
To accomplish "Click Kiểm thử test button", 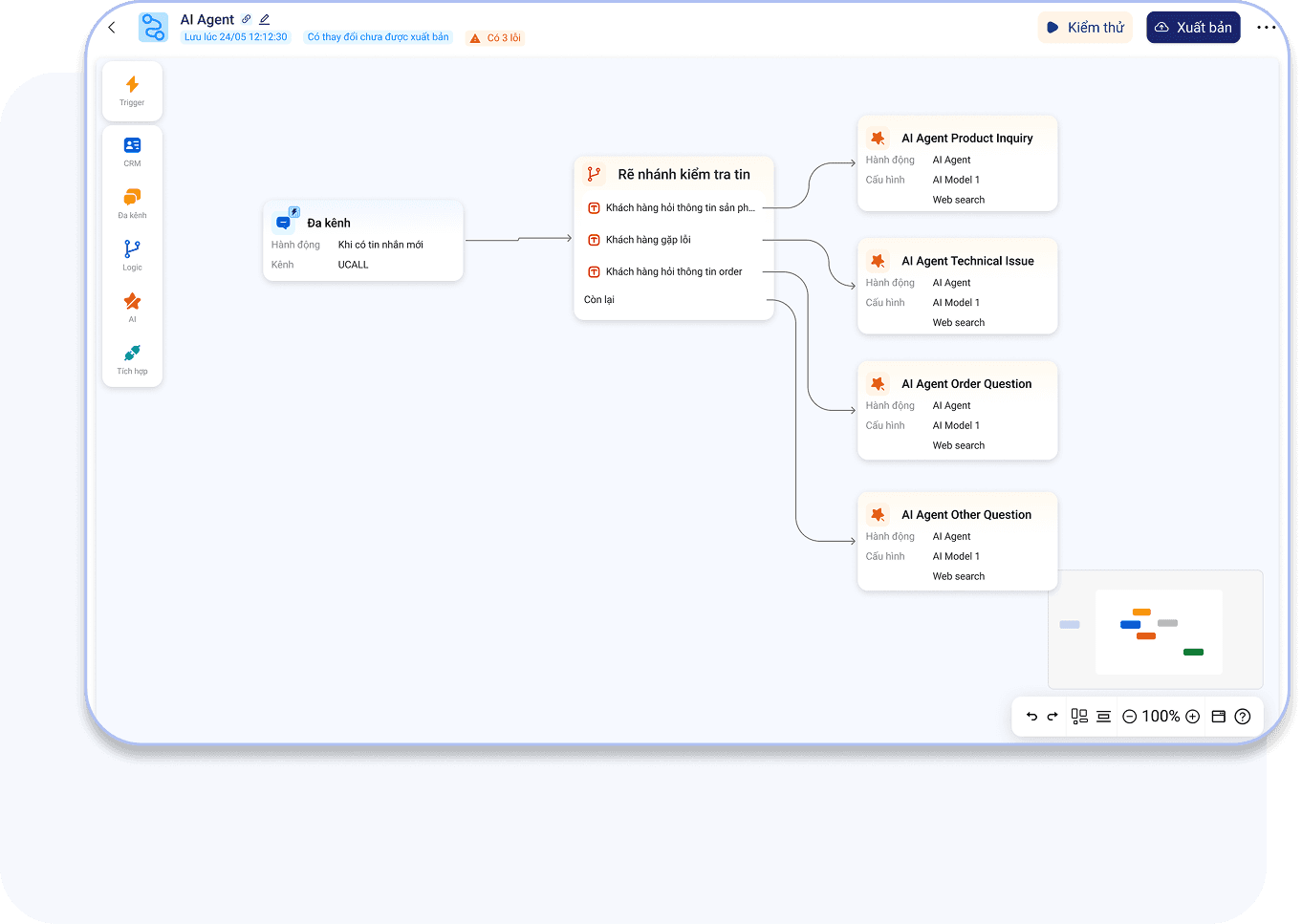I will tap(1085, 28).
